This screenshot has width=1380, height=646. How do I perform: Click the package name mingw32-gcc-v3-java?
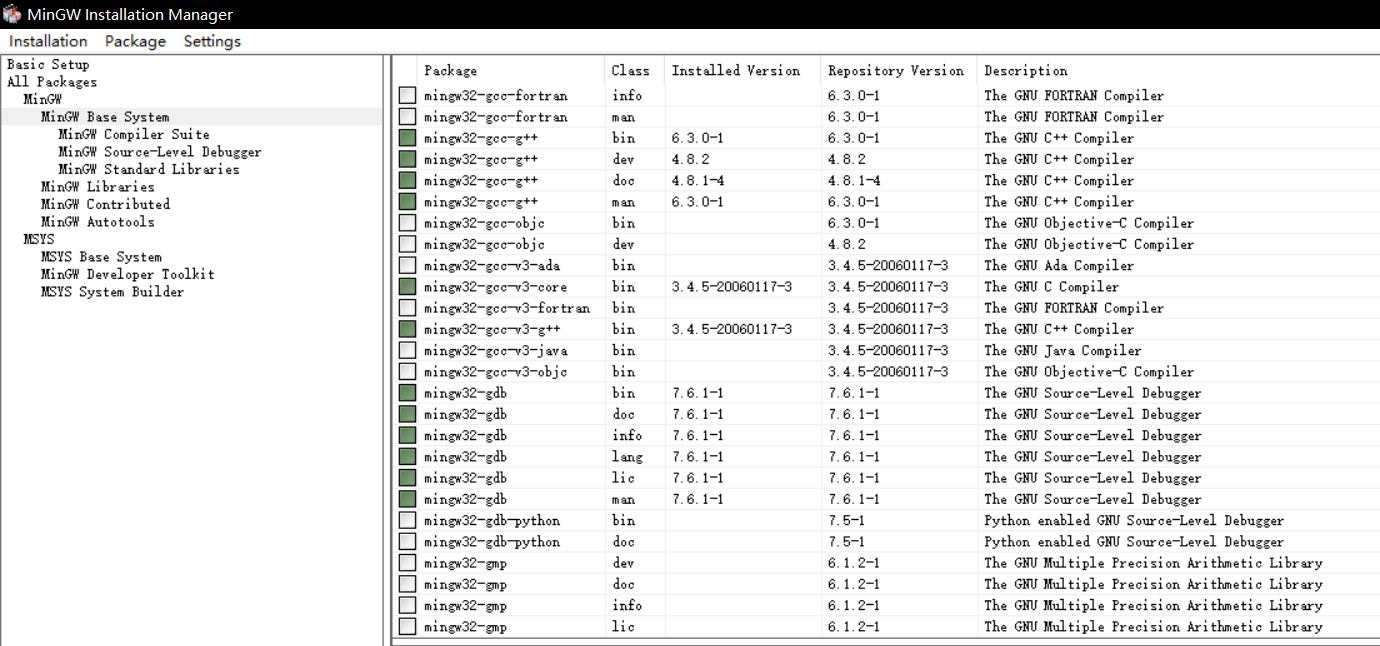tap(495, 351)
